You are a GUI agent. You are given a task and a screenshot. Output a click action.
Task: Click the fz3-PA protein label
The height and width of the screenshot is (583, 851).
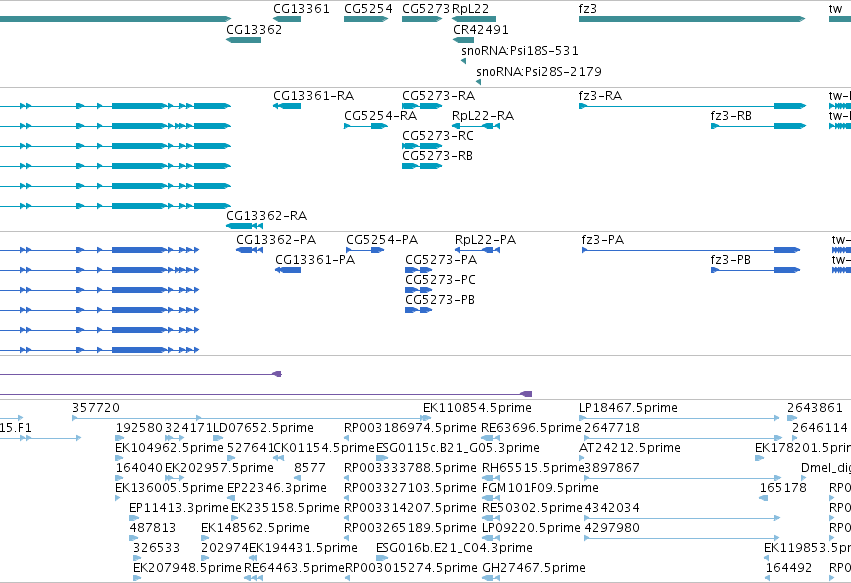[603, 239]
